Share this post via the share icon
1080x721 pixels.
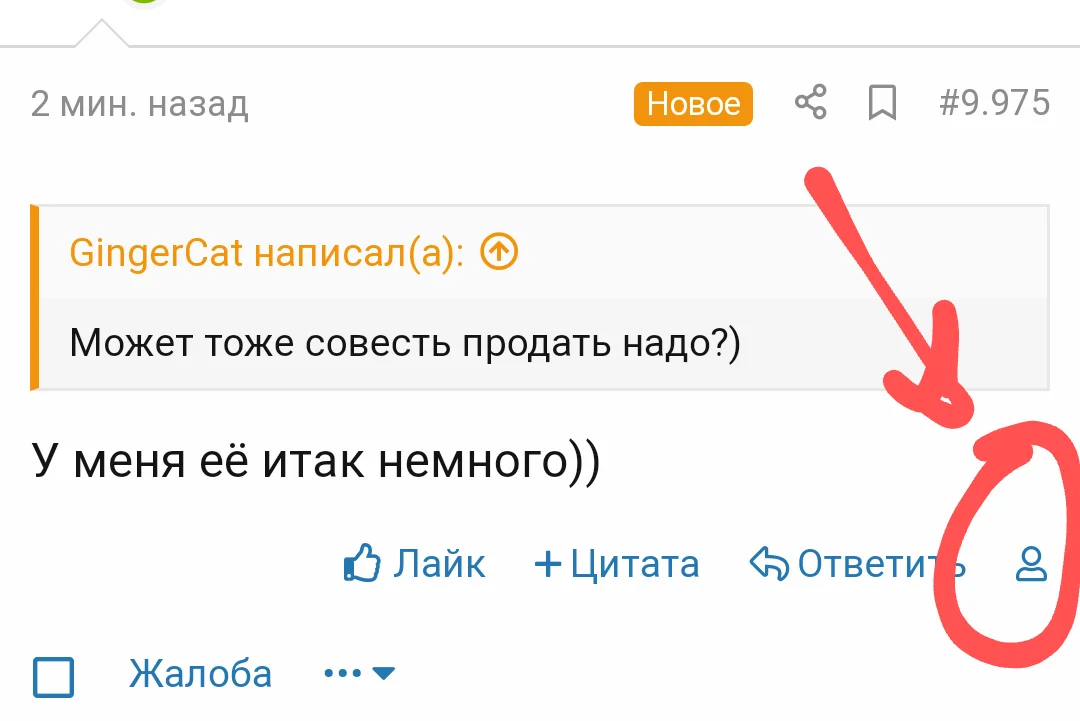(810, 101)
